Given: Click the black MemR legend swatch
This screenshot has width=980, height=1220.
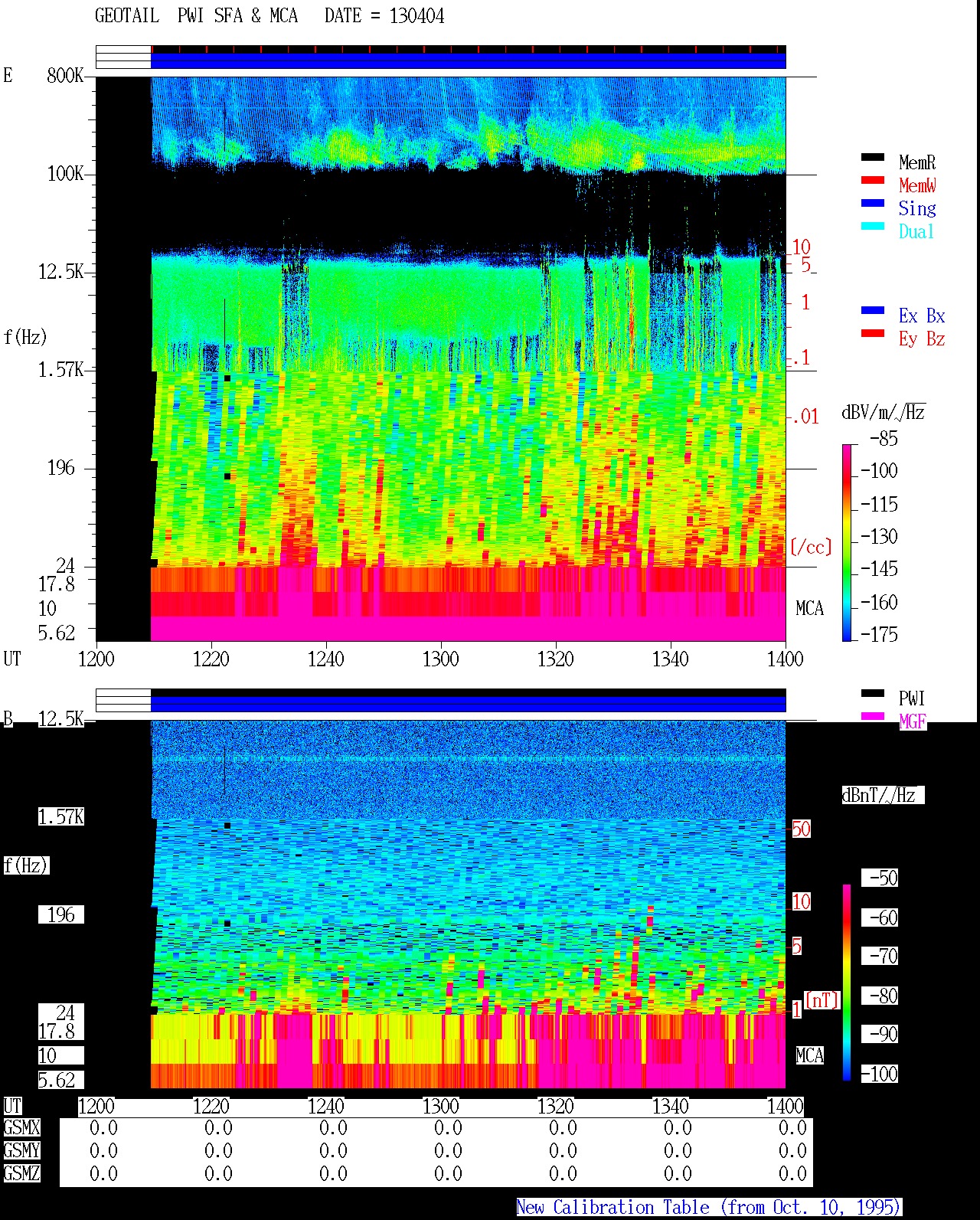Looking at the screenshot, I should click(873, 158).
